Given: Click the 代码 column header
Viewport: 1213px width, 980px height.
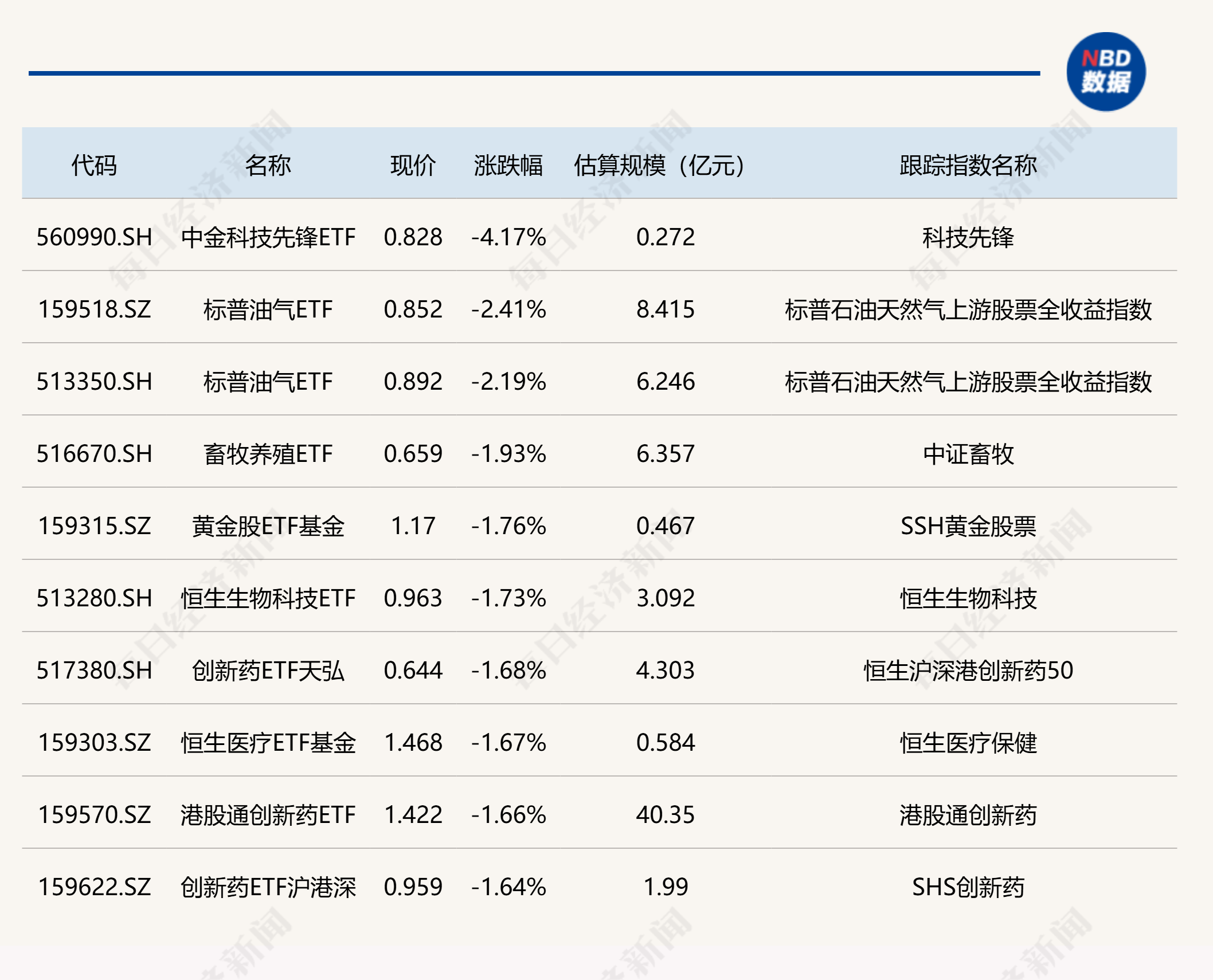Looking at the screenshot, I should pos(94,165).
